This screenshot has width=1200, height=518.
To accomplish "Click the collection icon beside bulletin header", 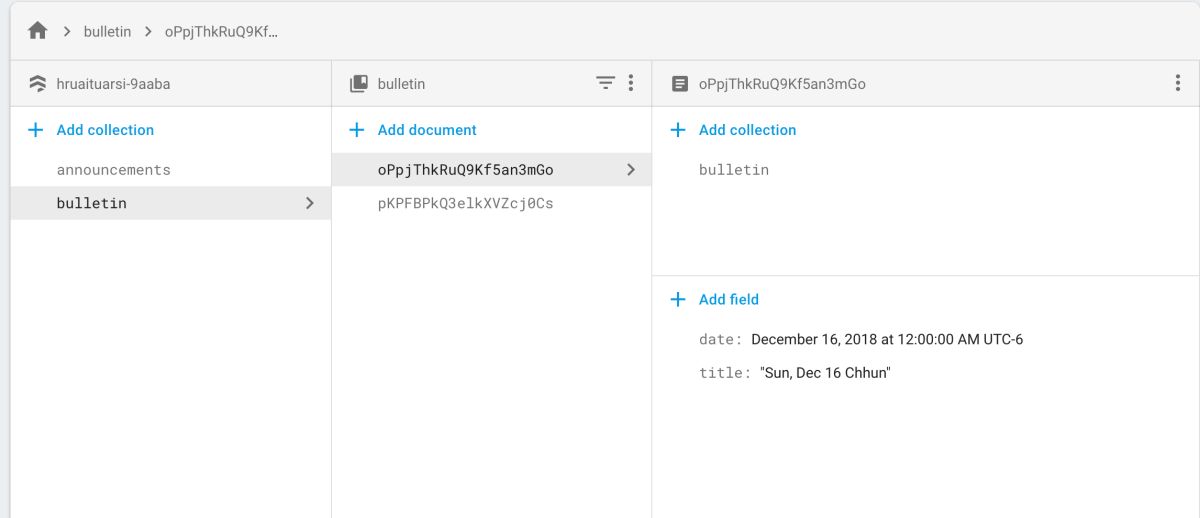I will pos(358,84).
